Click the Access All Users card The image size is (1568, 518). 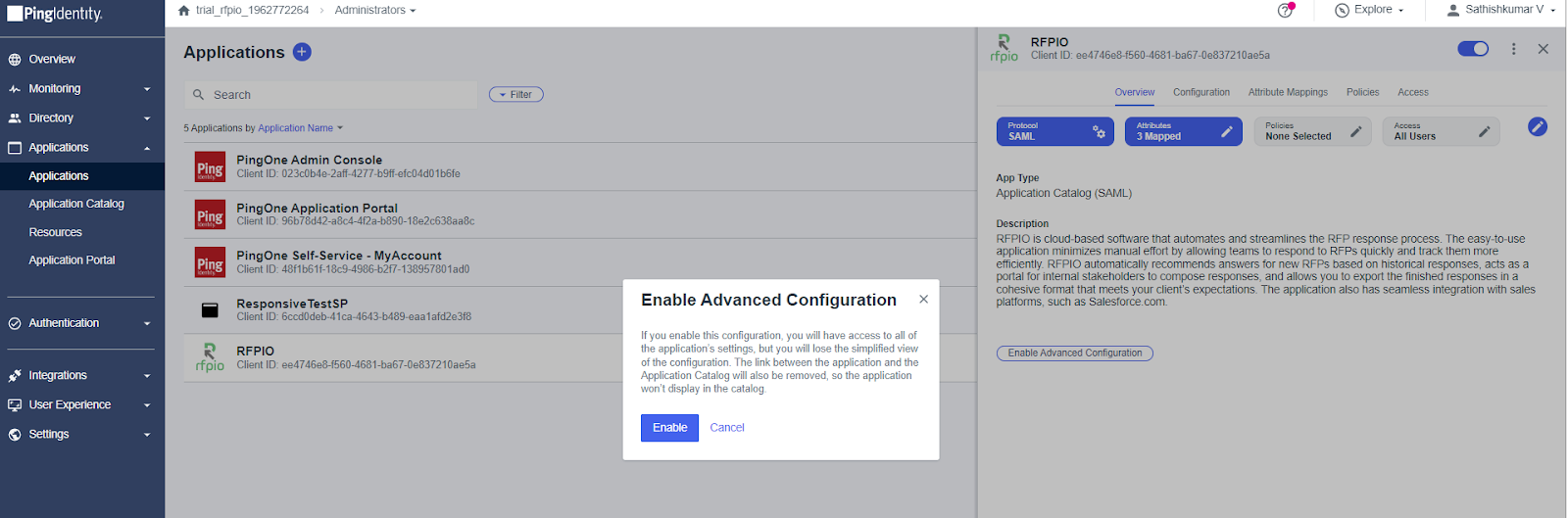click(x=1441, y=131)
